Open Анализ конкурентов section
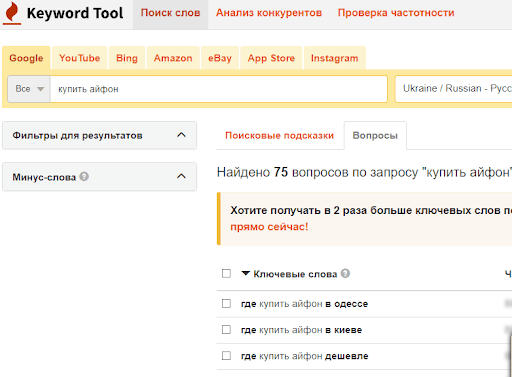The width and height of the screenshot is (512, 377). (x=269, y=13)
